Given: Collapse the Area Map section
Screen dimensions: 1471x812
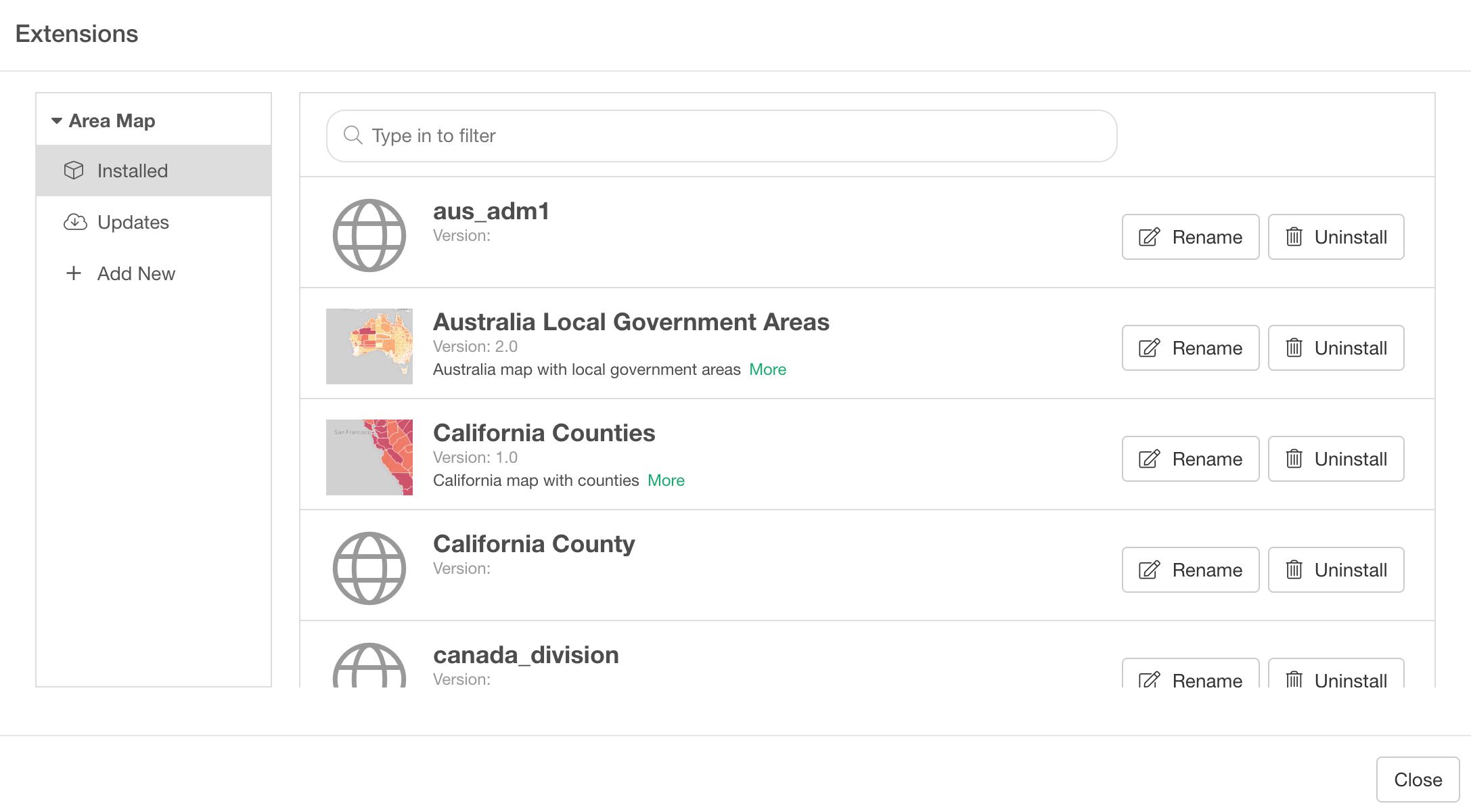Looking at the screenshot, I should tap(57, 120).
